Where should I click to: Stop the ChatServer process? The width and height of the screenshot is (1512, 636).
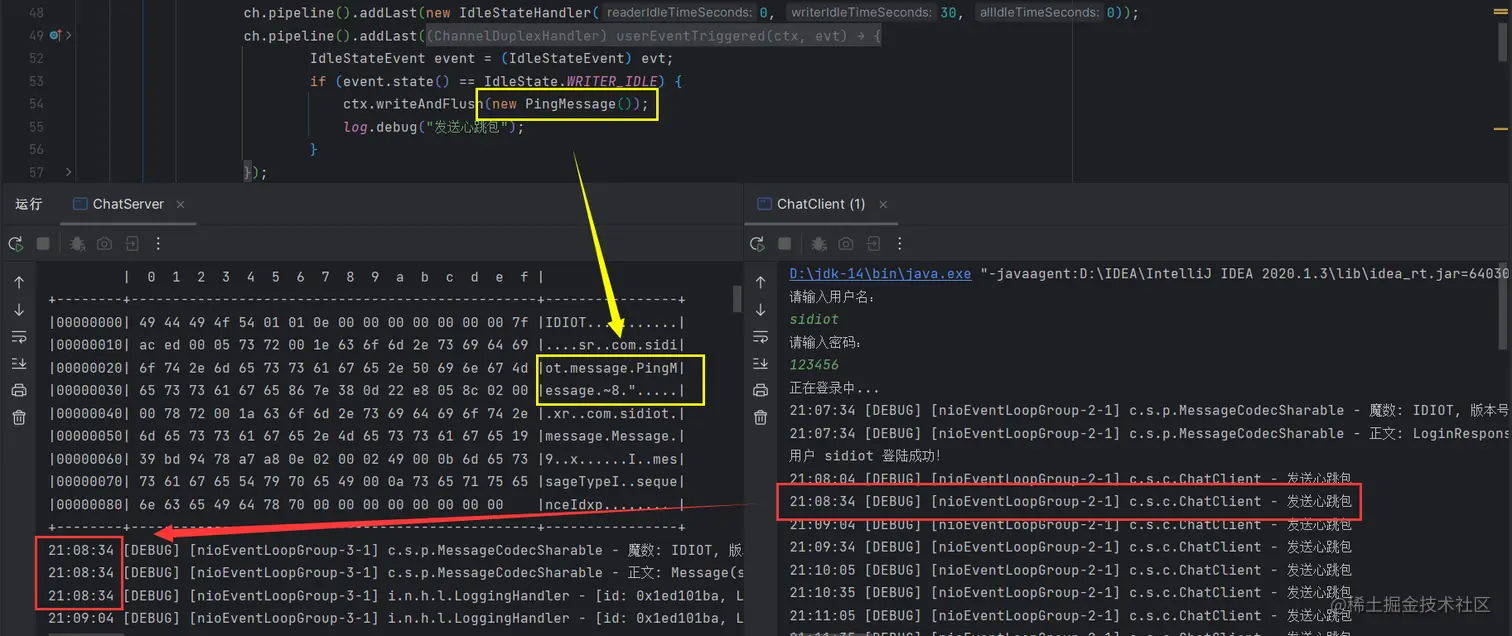click(43, 243)
